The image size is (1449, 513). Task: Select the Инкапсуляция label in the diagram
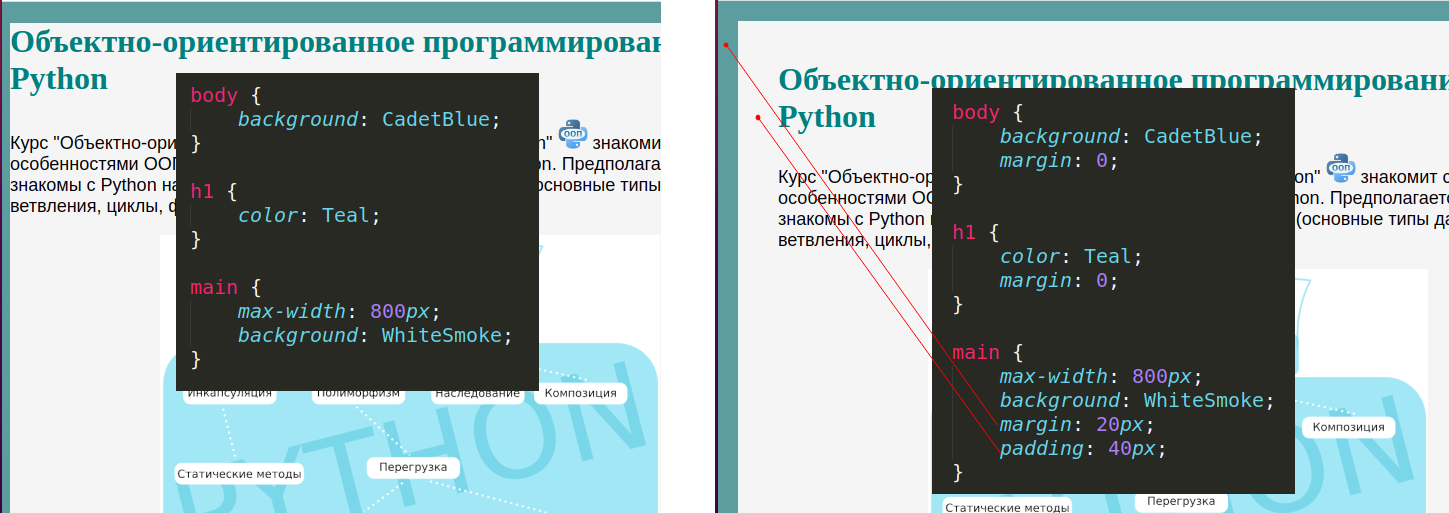tap(230, 394)
